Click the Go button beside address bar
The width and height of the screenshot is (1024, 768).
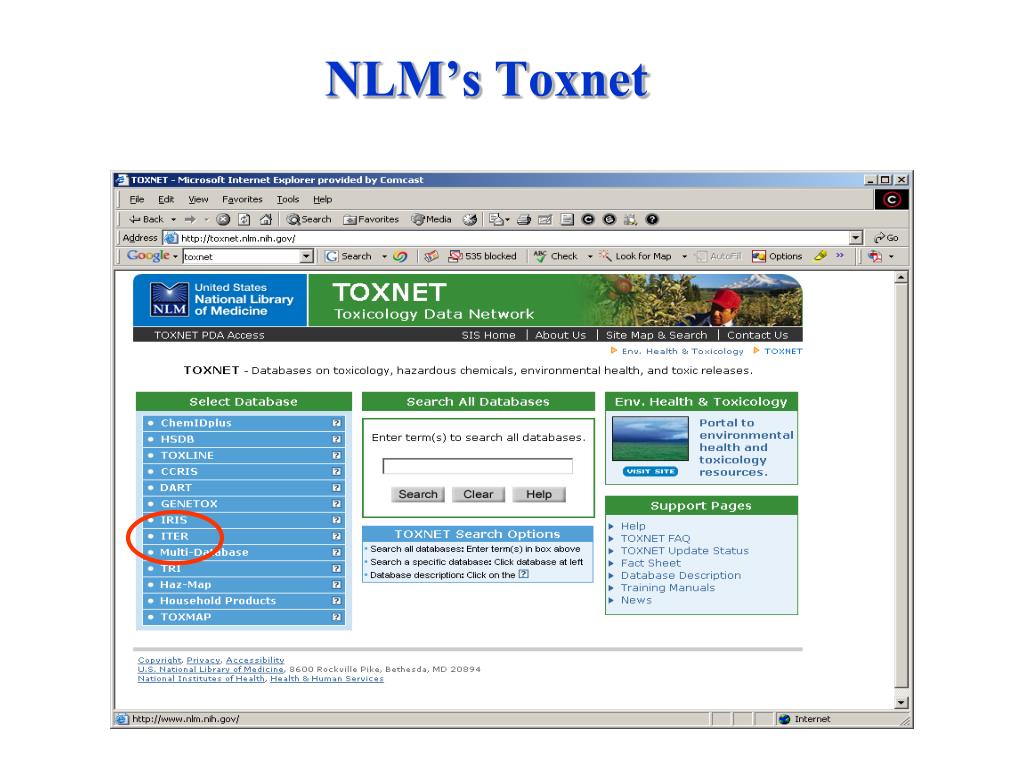tap(886, 238)
